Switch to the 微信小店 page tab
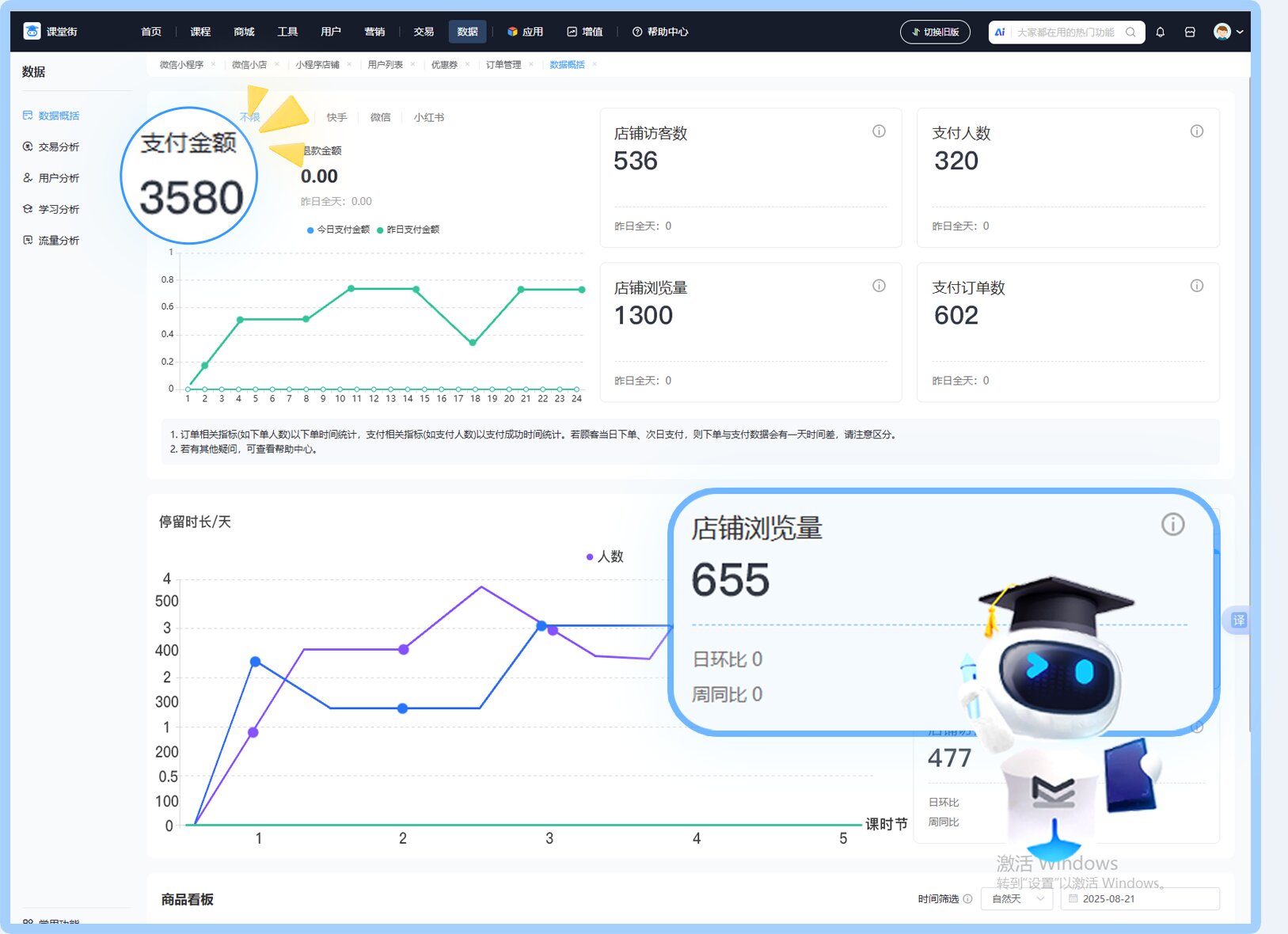The image size is (1288, 934). (249, 65)
